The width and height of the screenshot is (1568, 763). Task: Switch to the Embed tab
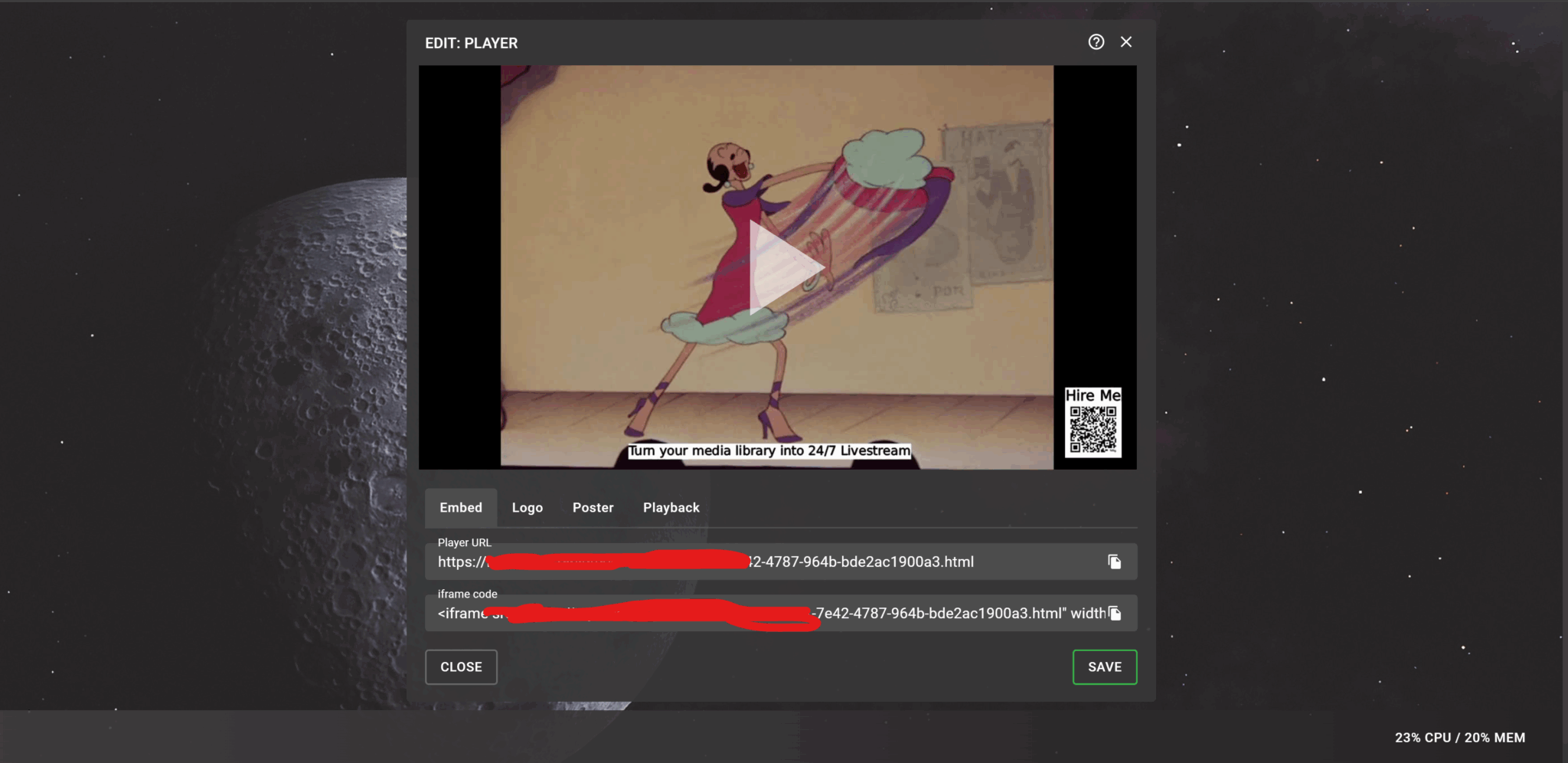point(461,507)
